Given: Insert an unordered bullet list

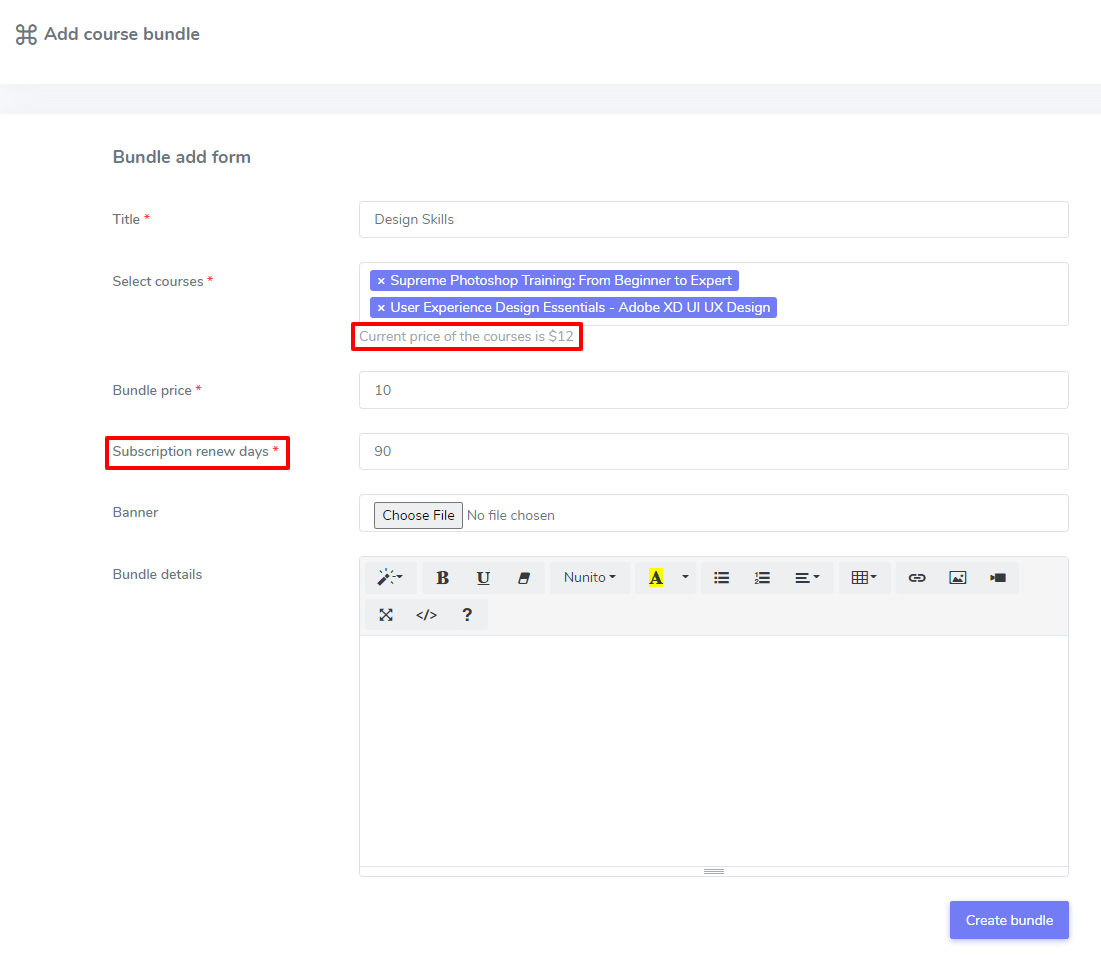Looking at the screenshot, I should coord(721,578).
